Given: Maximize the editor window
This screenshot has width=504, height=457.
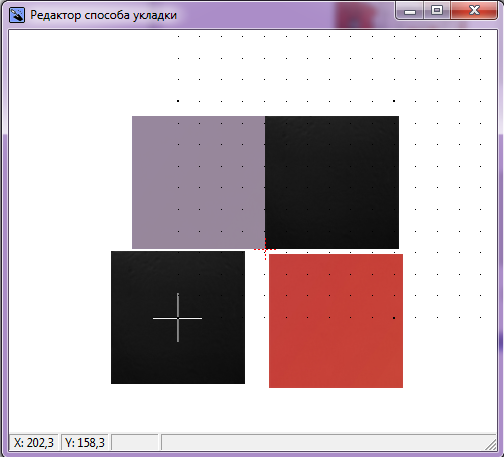Looking at the screenshot, I should 437,11.
